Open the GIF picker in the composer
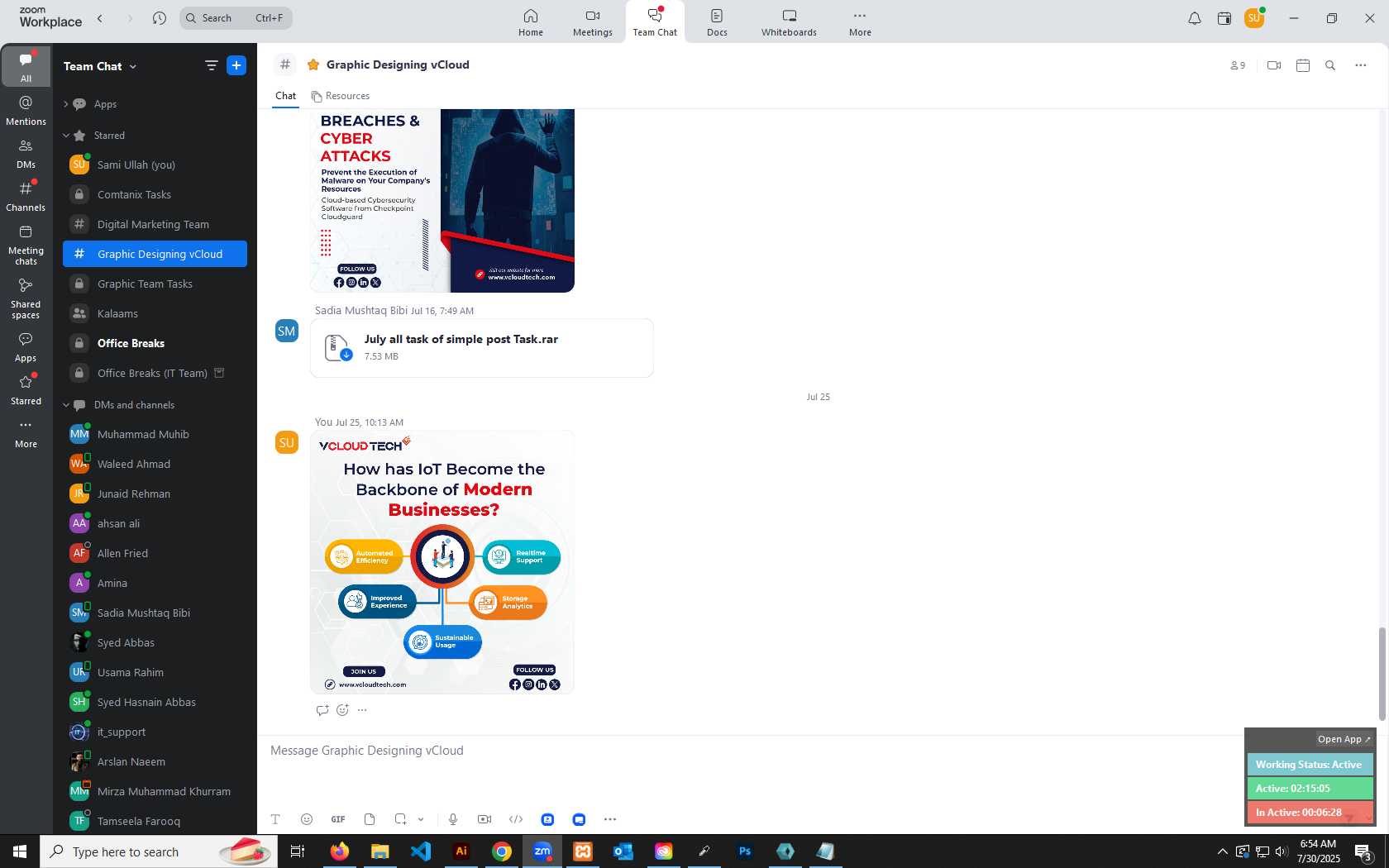Image resolution: width=1389 pixels, height=868 pixels. (x=338, y=819)
